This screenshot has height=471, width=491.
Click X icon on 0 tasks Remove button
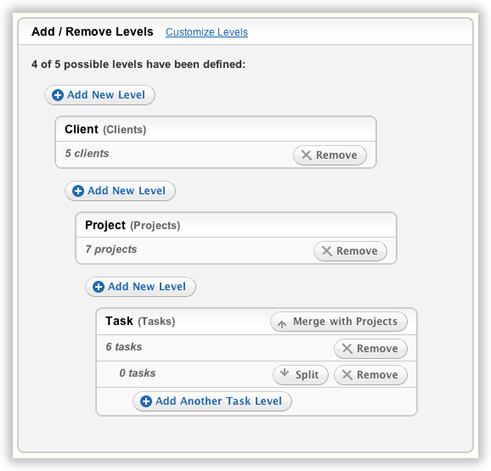(x=347, y=375)
